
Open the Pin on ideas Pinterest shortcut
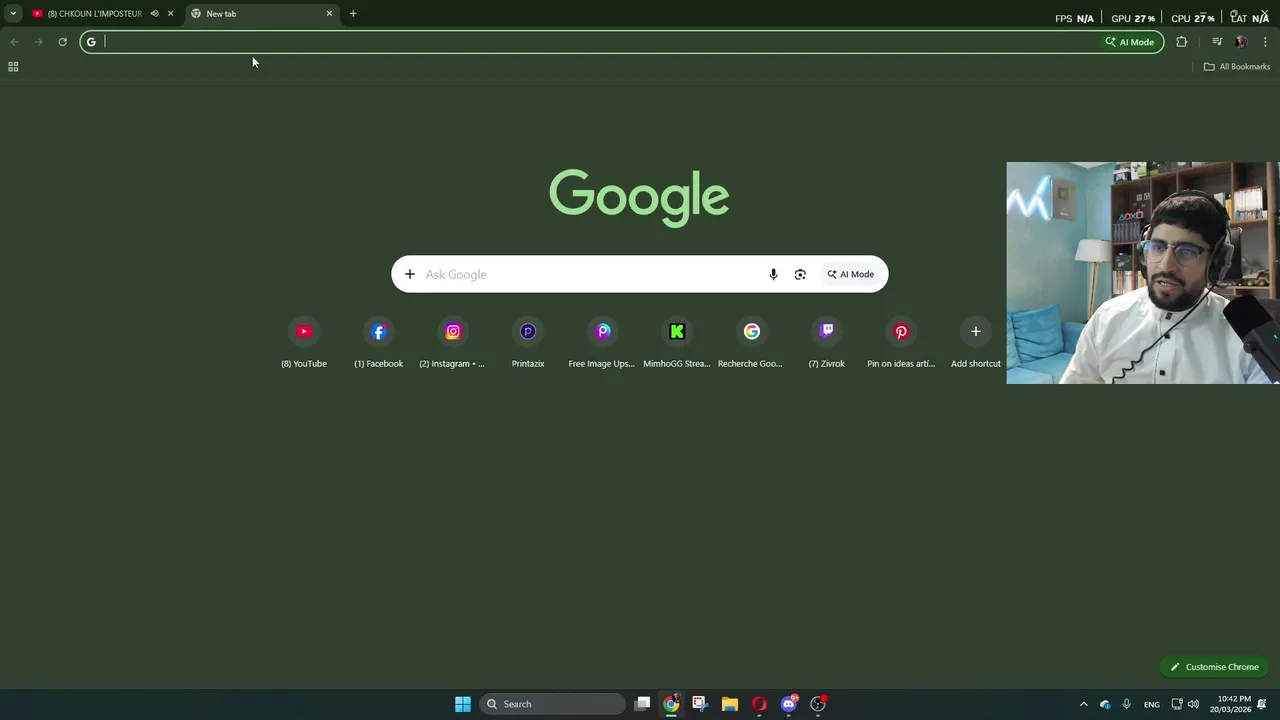901,343
